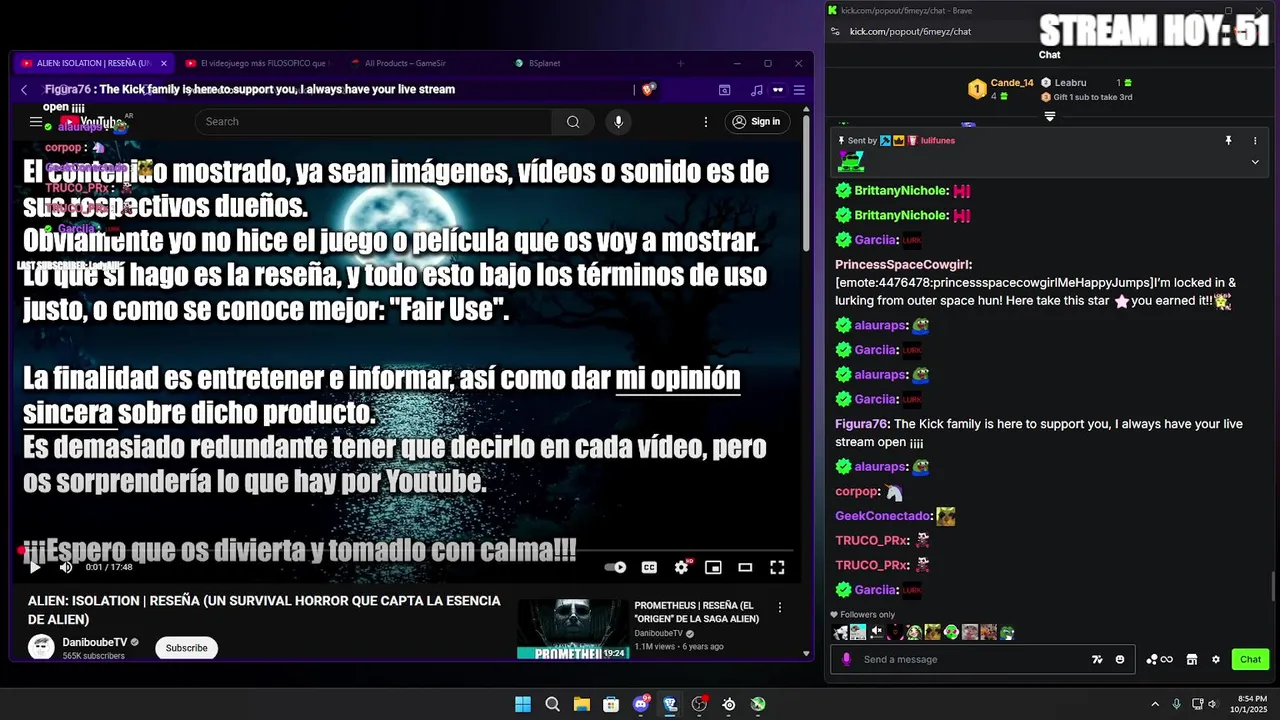Open video settings gear in player
Image resolution: width=1280 pixels, height=720 pixels.
pyautogui.click(x=681, y=567)
